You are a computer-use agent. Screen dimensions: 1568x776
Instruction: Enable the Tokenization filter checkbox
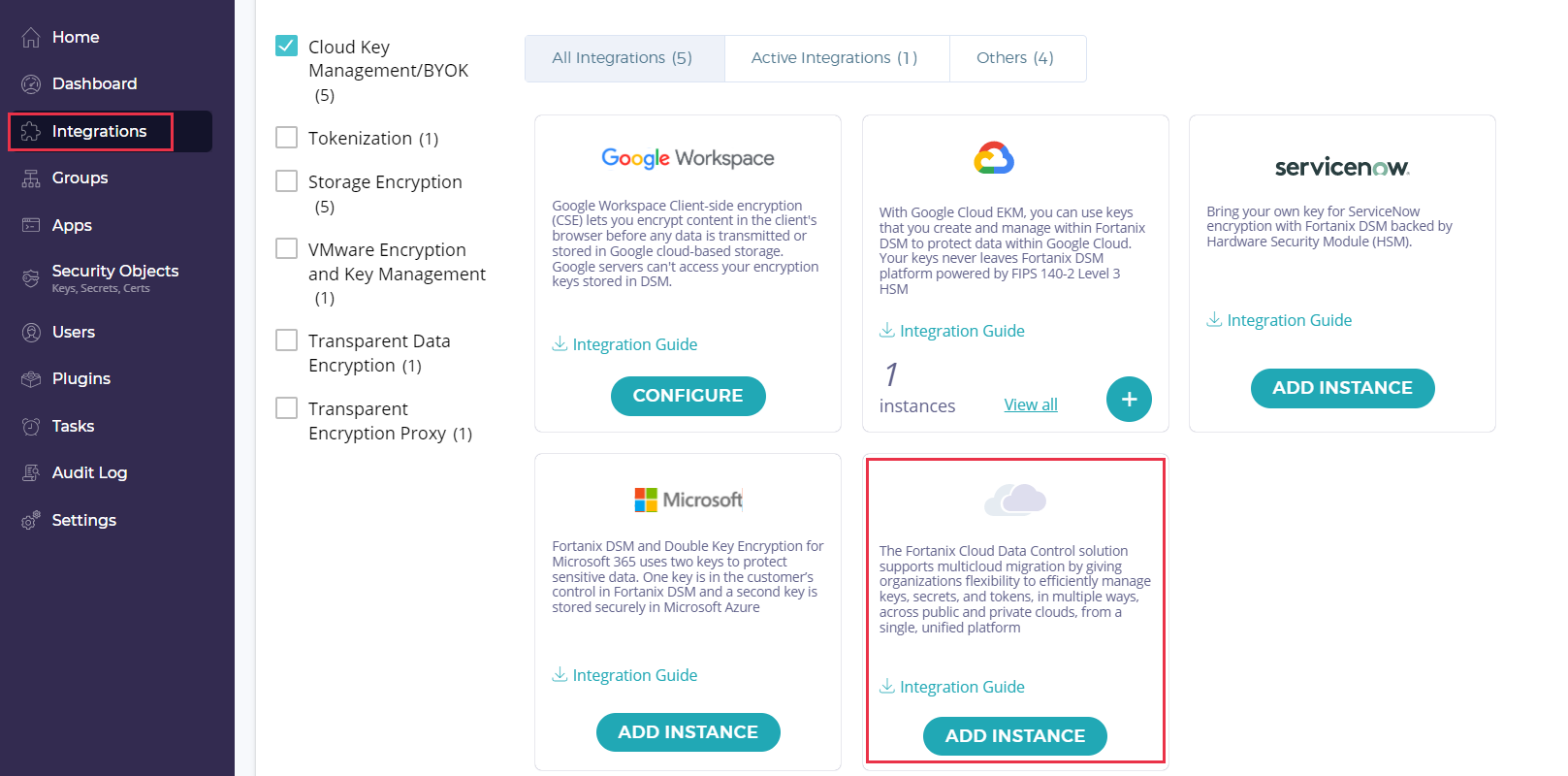[287, 138]
